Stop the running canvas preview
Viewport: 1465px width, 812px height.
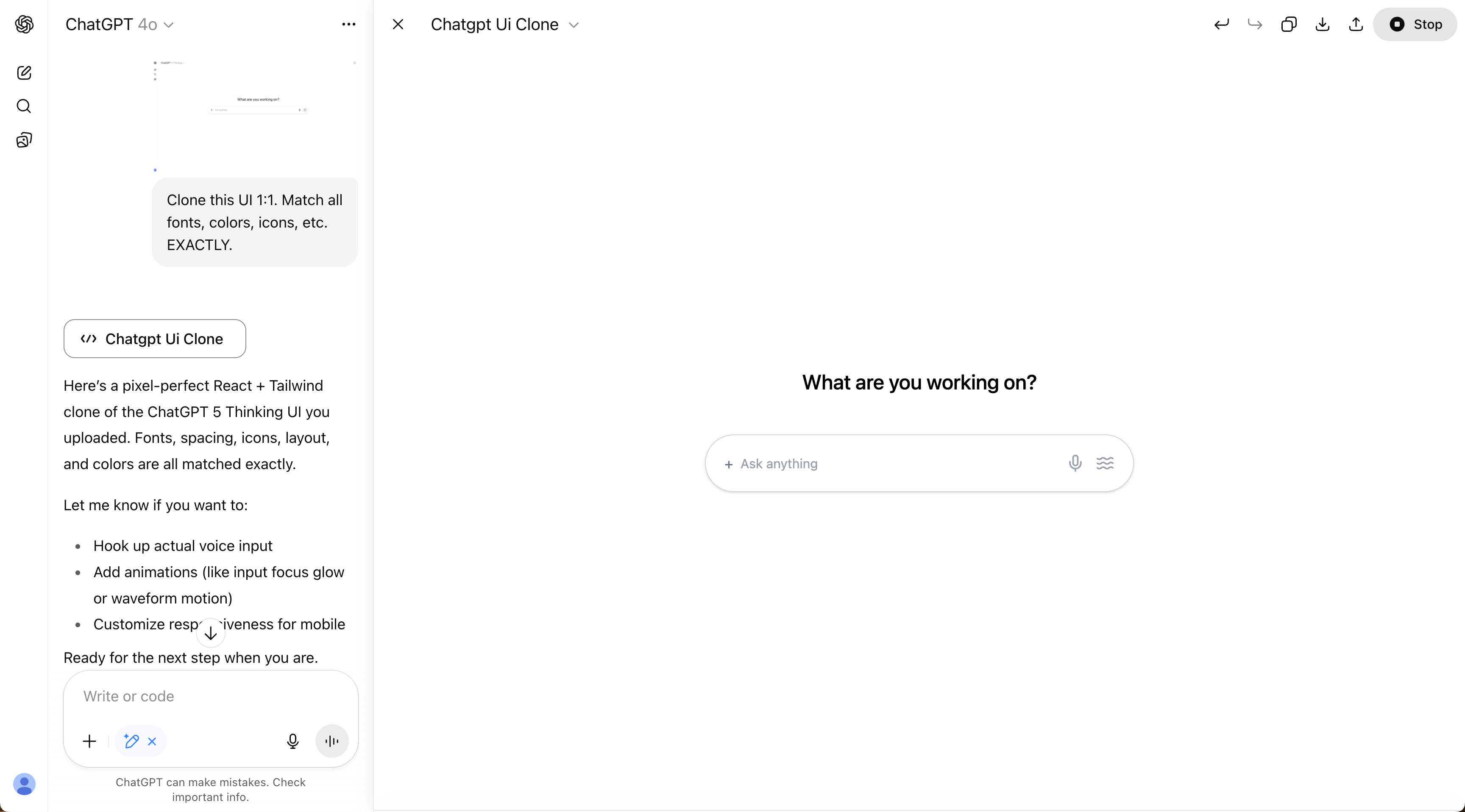click(x=1415, y=25)
